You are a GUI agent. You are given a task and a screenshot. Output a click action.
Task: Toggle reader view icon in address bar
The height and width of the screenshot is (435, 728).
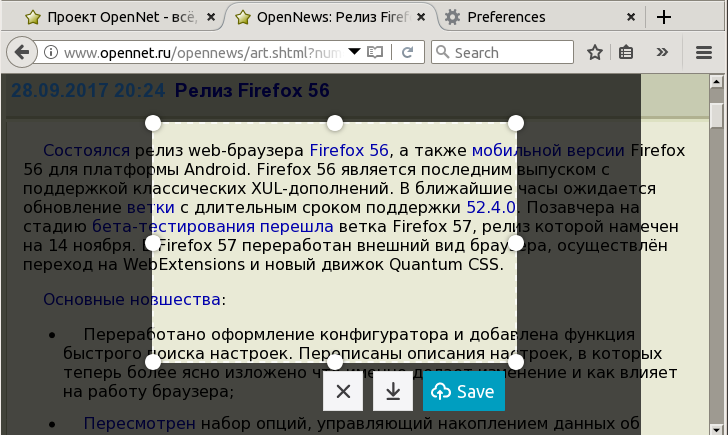coord(375,52)
